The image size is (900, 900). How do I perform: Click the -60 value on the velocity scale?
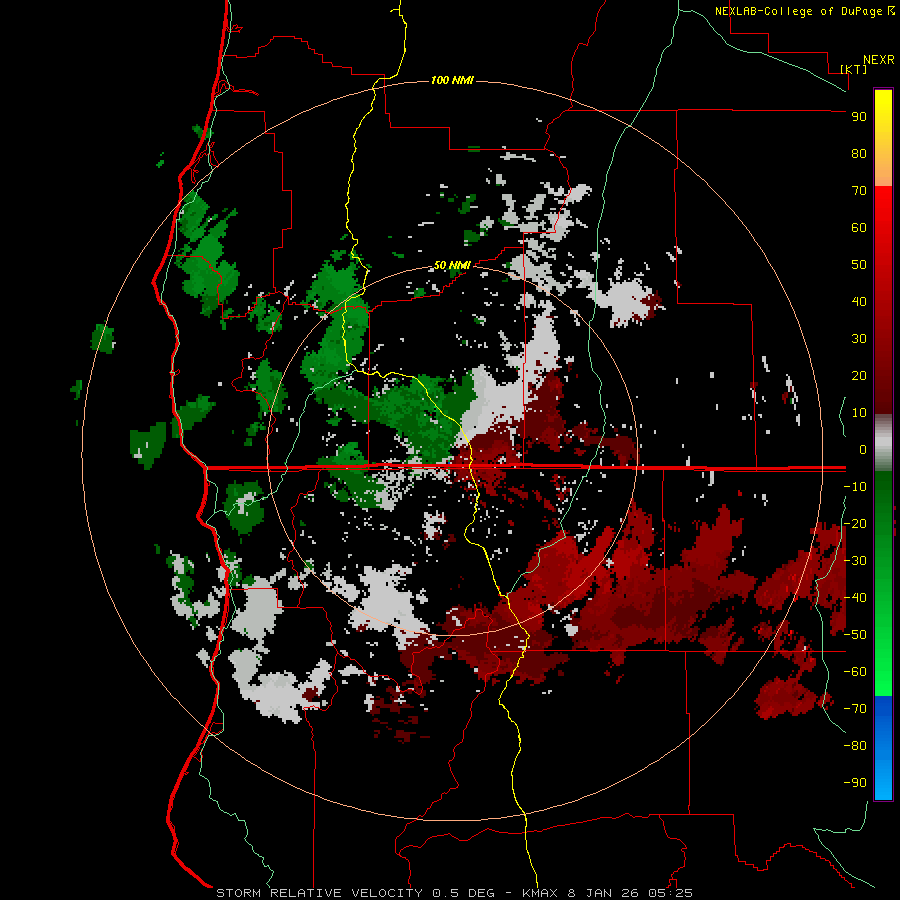pos(855,672)
